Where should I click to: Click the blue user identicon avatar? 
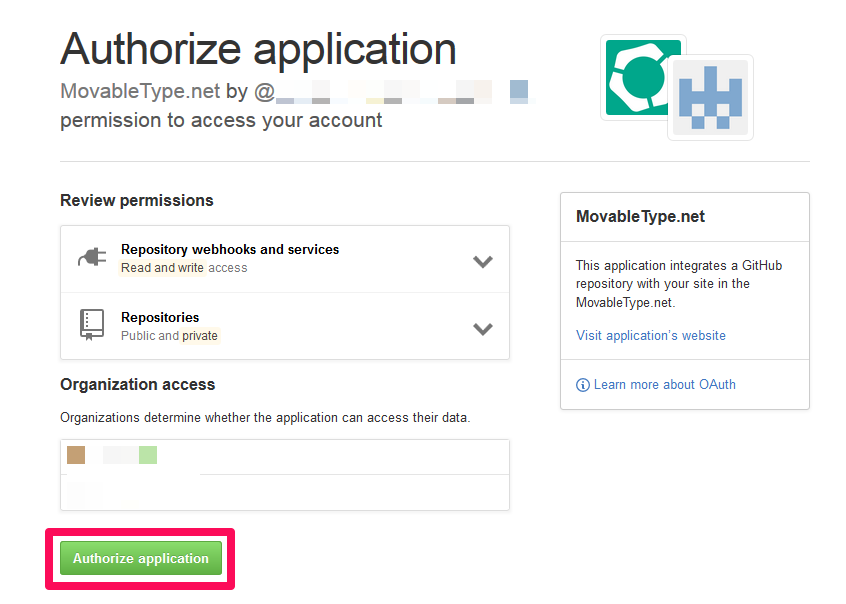[x=710, y=98]
